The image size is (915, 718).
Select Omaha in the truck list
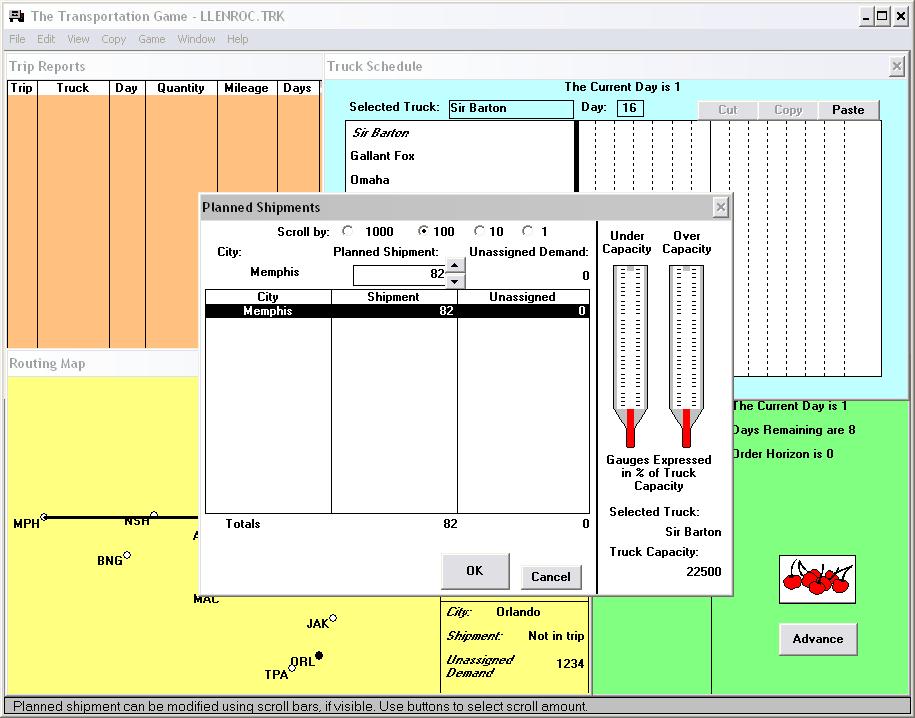click(x=369, y=180)
